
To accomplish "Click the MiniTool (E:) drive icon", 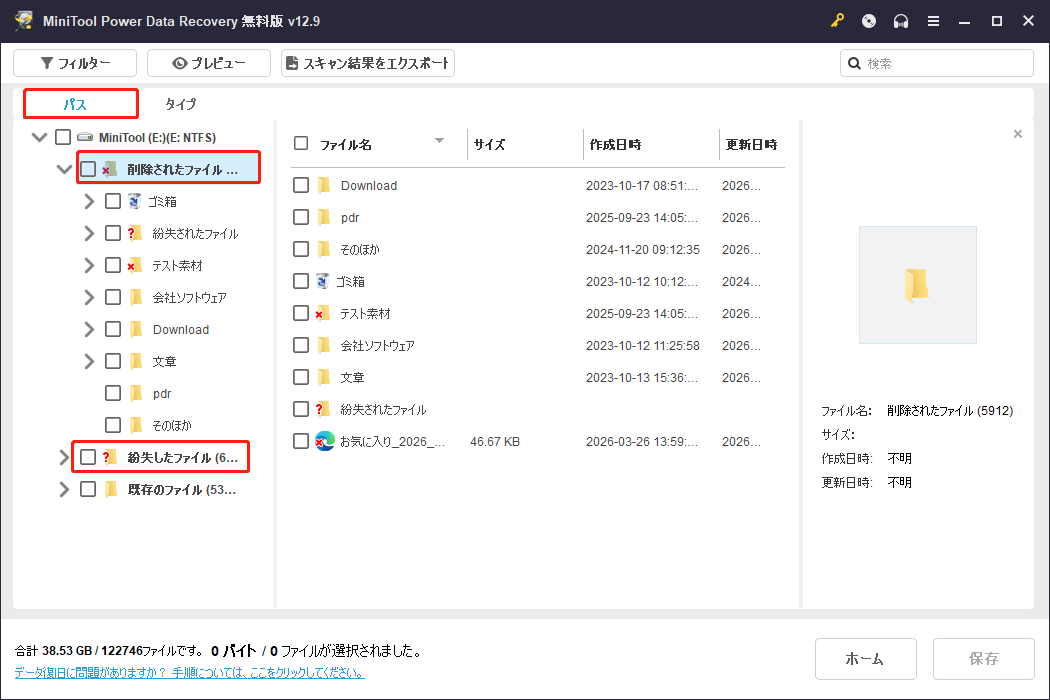I will 85,137.
